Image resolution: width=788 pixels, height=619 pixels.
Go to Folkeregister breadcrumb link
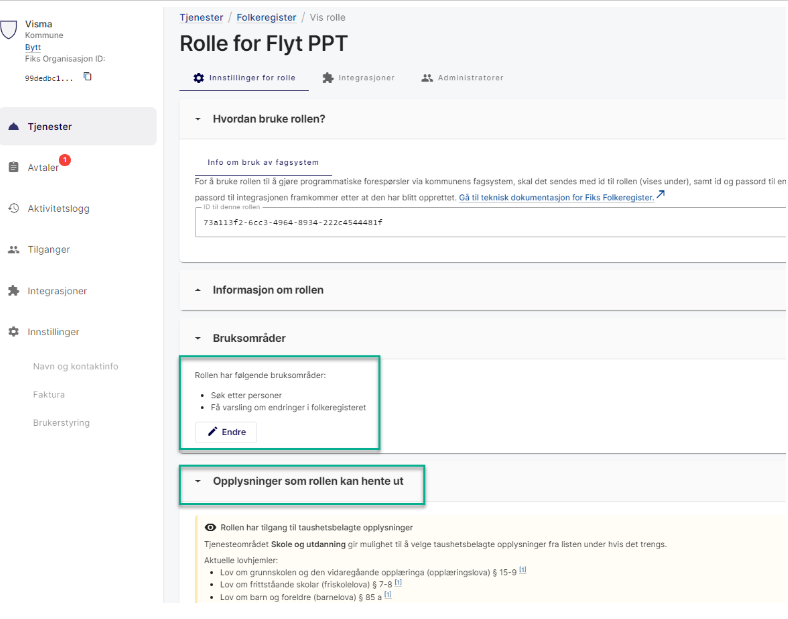pos(266,18)
